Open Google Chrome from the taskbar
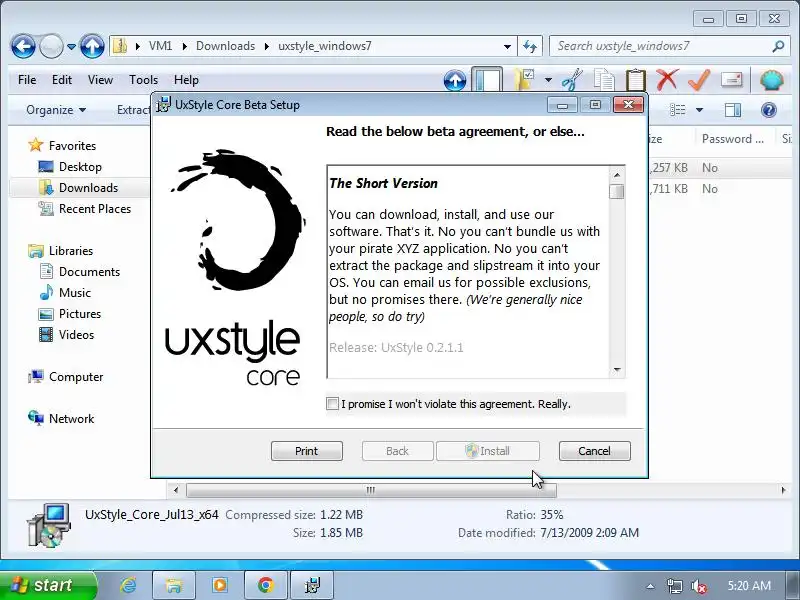 pos(265,585)
